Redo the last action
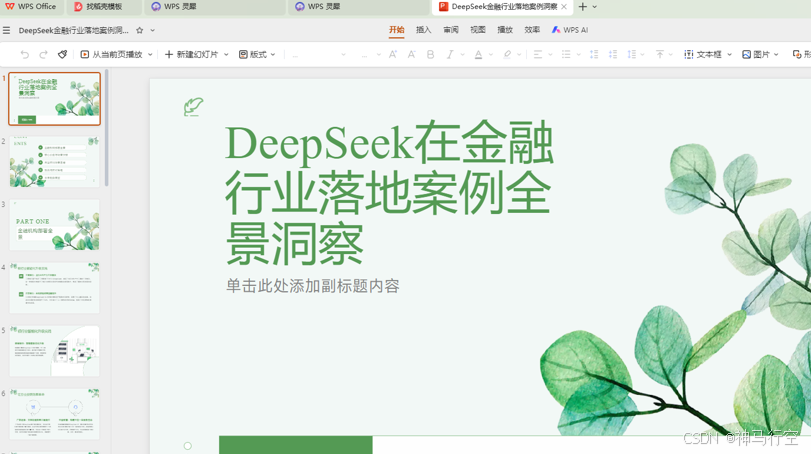This screenshot has height=454, width=811. (x=43, y=54)
